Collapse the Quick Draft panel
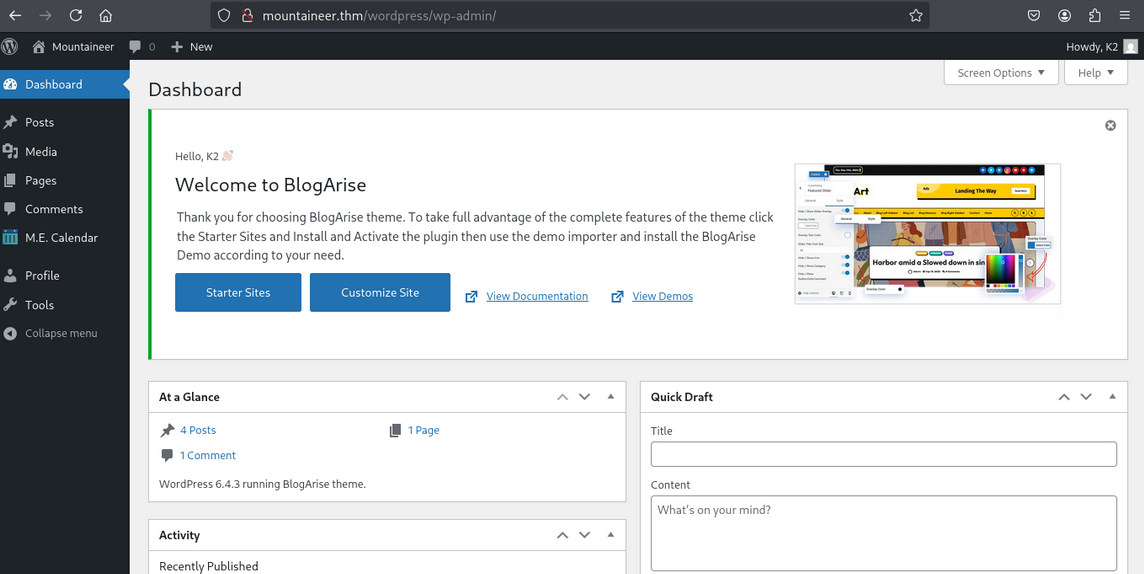1144x574 pixels. click(1112, 397)
